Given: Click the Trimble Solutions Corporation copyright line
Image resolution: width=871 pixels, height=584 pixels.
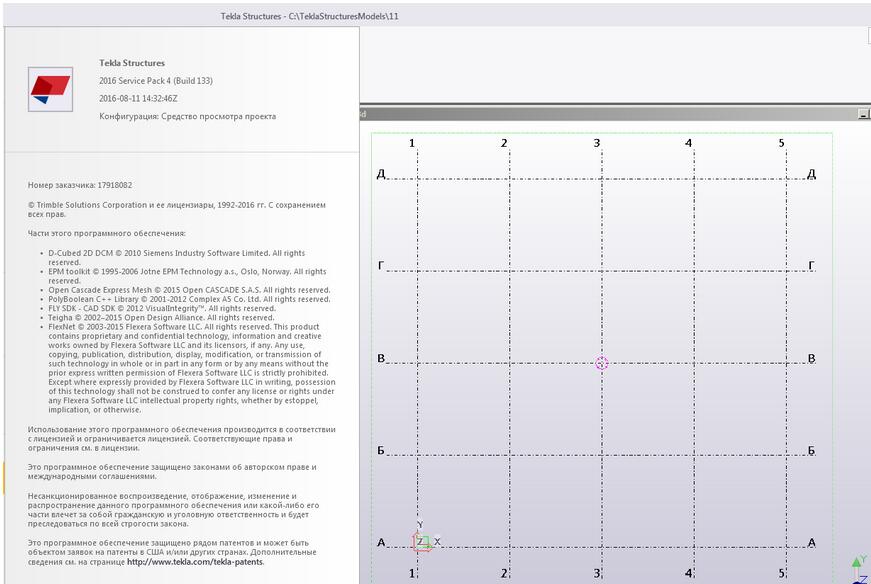Looking at the screenshot, I should 177,209.
